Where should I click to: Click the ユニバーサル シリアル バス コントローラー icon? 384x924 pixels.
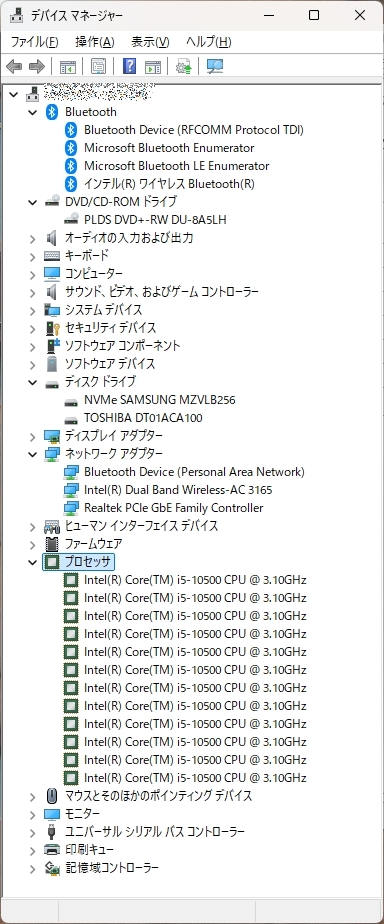pos(52,831)
